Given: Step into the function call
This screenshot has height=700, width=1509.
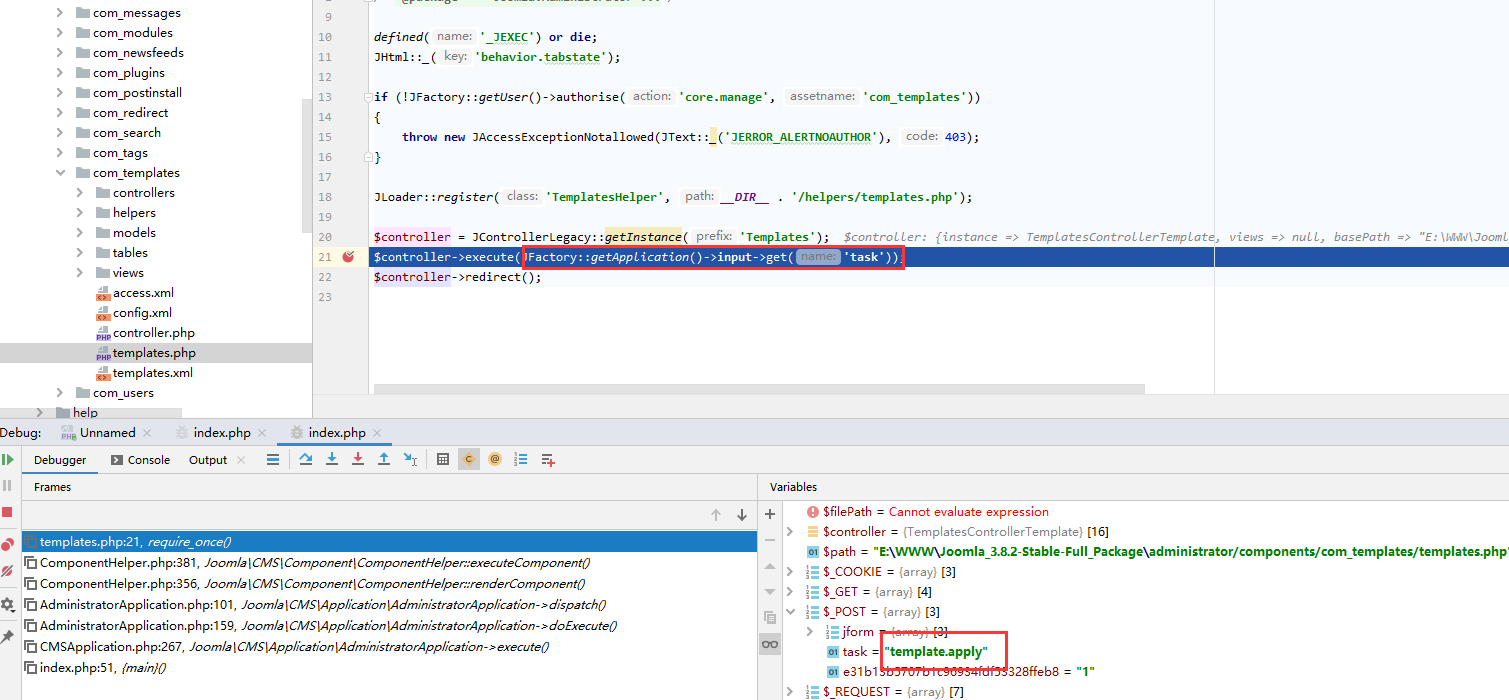Looking at the screenshot, I should pos(332,459).
